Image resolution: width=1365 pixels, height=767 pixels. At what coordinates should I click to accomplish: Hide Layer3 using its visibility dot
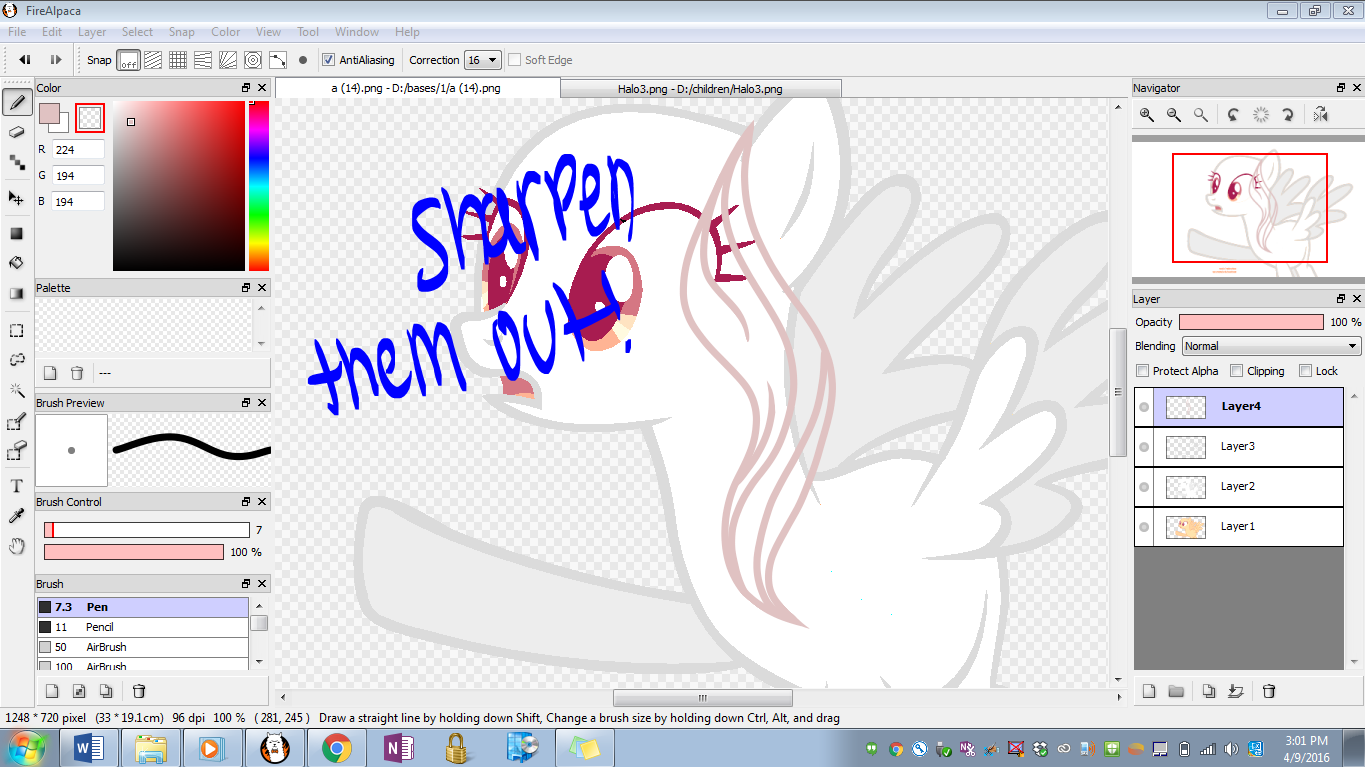[x=1144, y=447]
